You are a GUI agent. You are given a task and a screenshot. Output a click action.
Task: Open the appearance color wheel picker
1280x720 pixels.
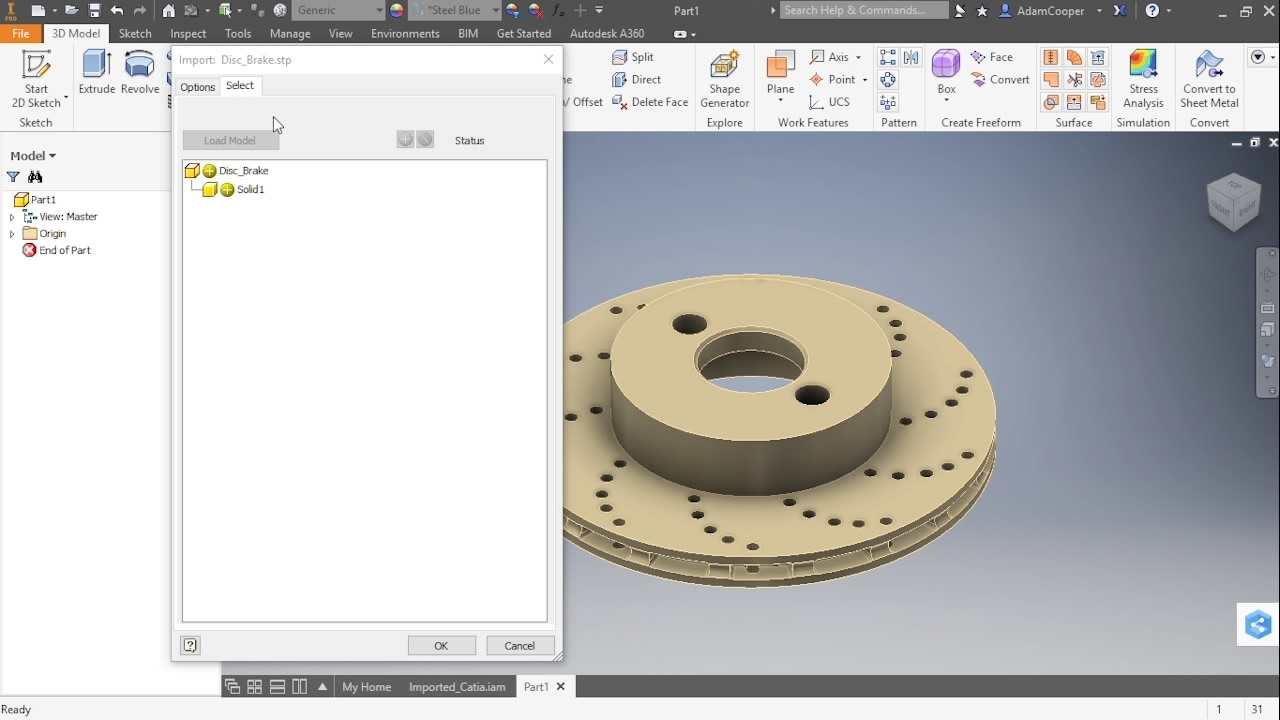point(397,10)
